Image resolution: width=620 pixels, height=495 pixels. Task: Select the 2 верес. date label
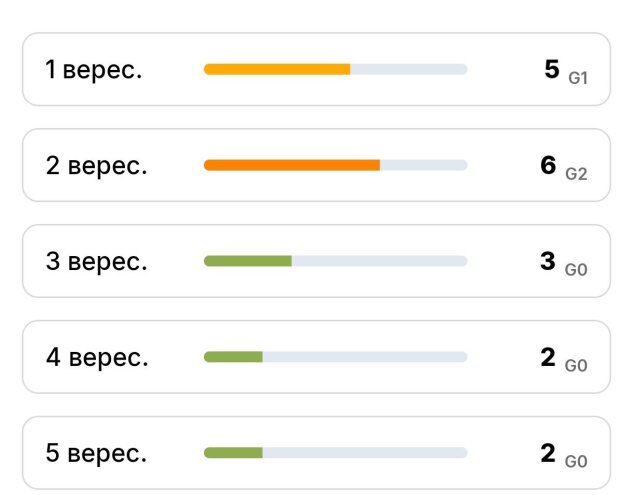pos(96,166)
